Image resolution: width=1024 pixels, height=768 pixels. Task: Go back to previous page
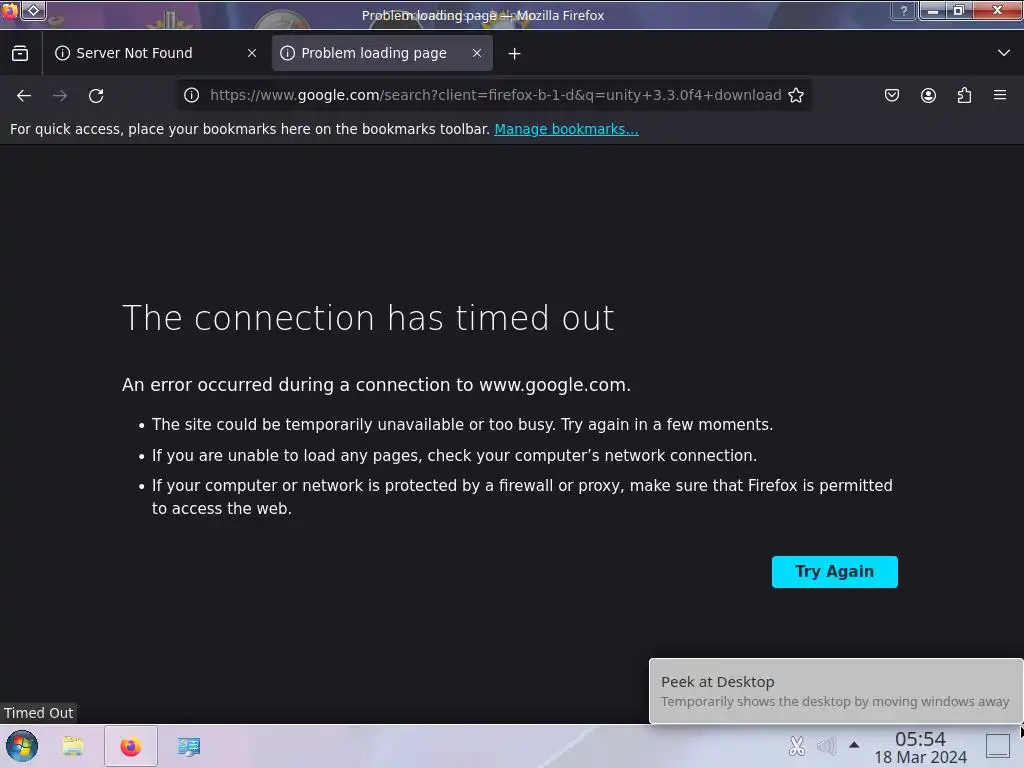click(24, 95)
